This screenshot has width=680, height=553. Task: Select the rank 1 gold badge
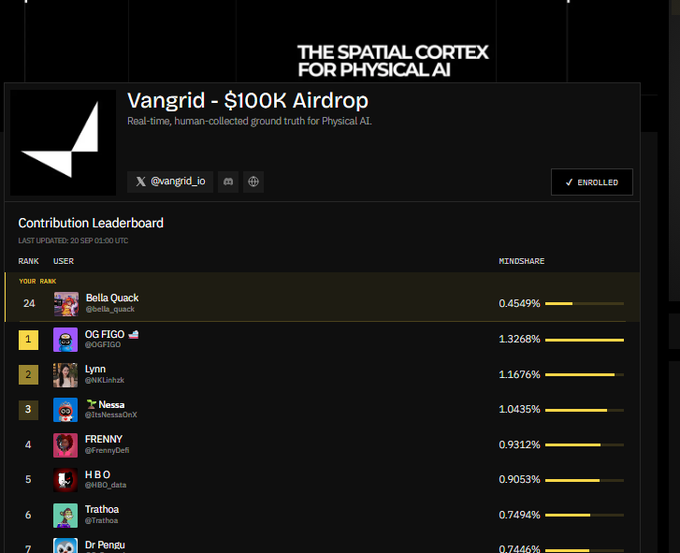coord(28,340)
